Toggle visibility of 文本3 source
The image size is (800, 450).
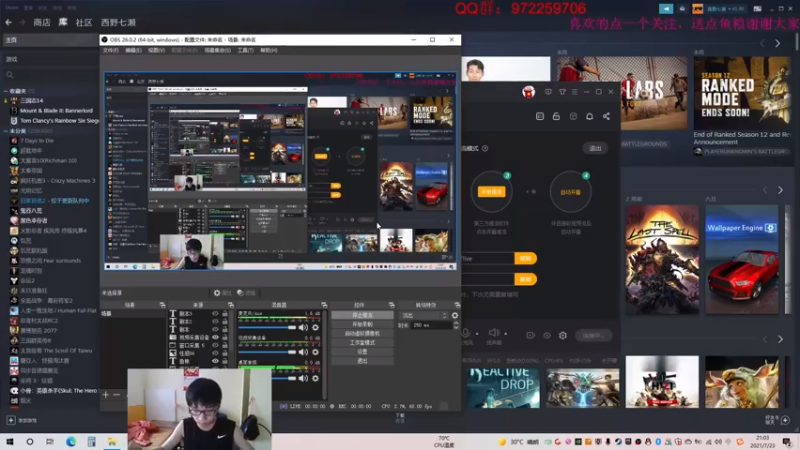215,314
